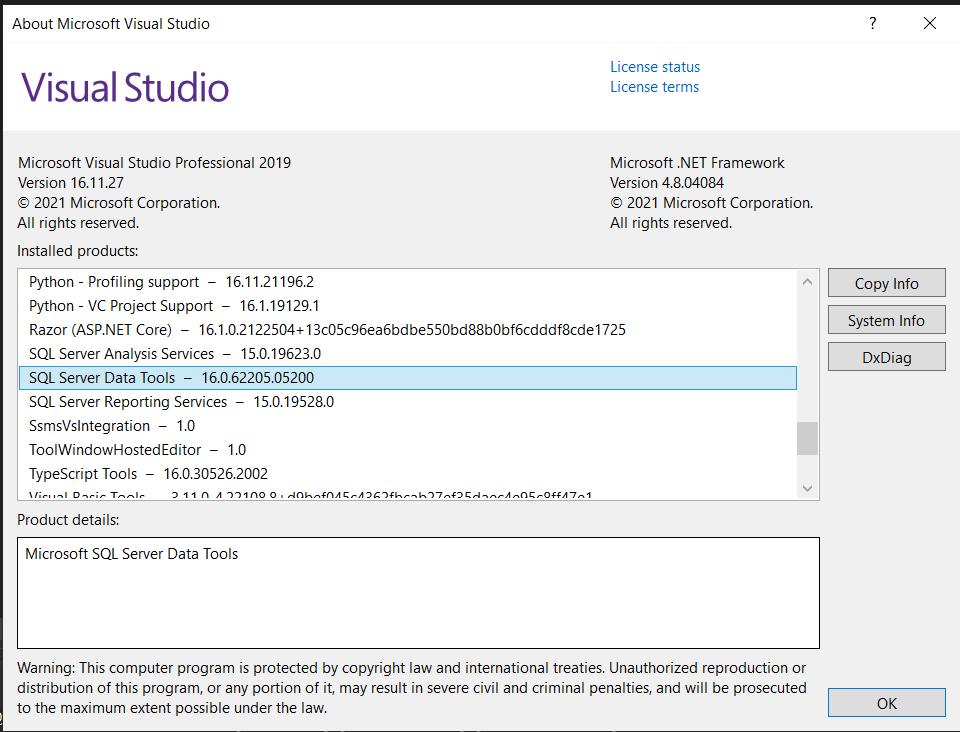Image resolution: width=960 pixels, height=732 pixels.
Task: Click Microsoft Visual Studio Professional 2019 text
Action: click(x=154, y=163)
